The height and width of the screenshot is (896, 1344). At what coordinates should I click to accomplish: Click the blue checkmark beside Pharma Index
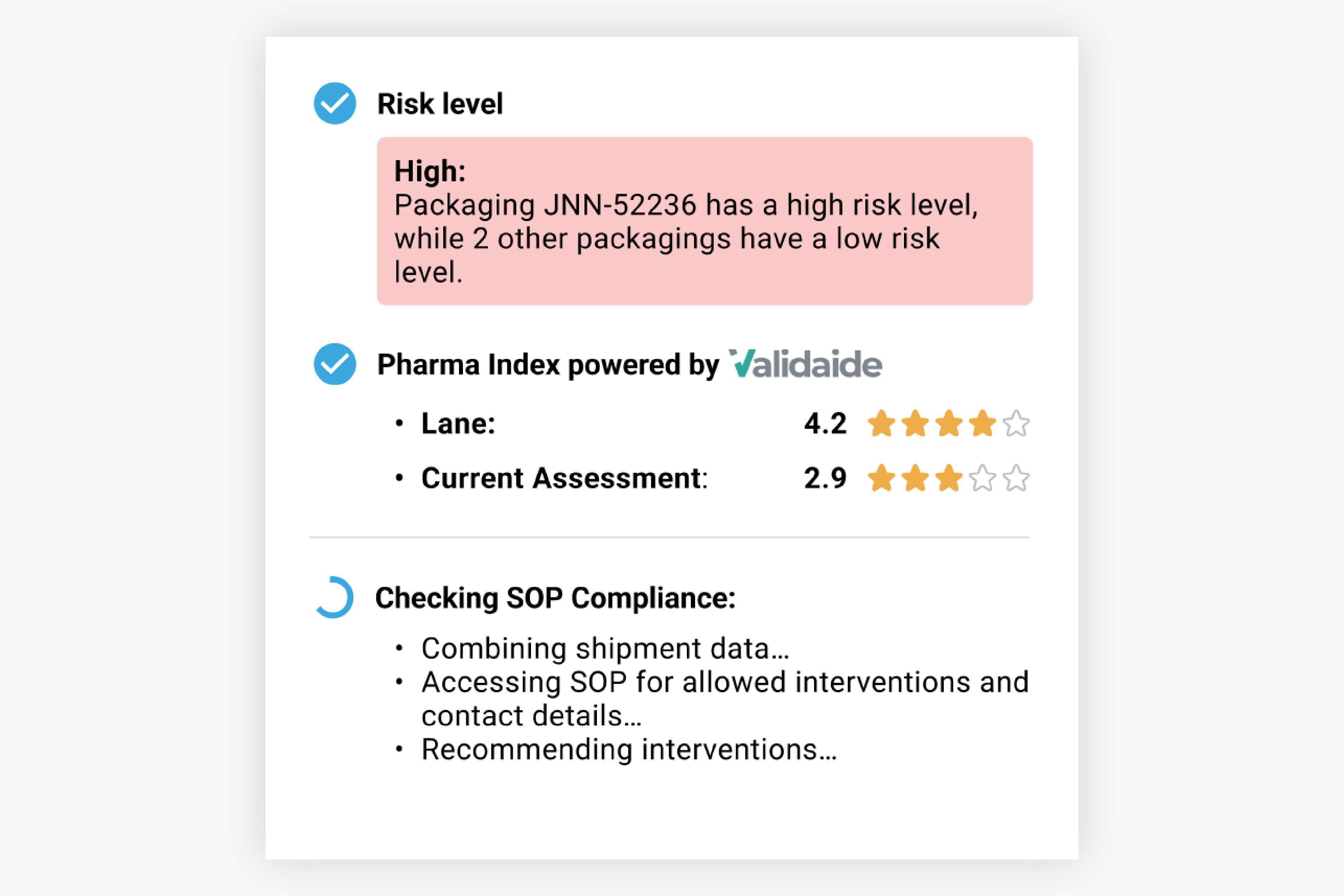pyautogui.click(x=335, y=364)
